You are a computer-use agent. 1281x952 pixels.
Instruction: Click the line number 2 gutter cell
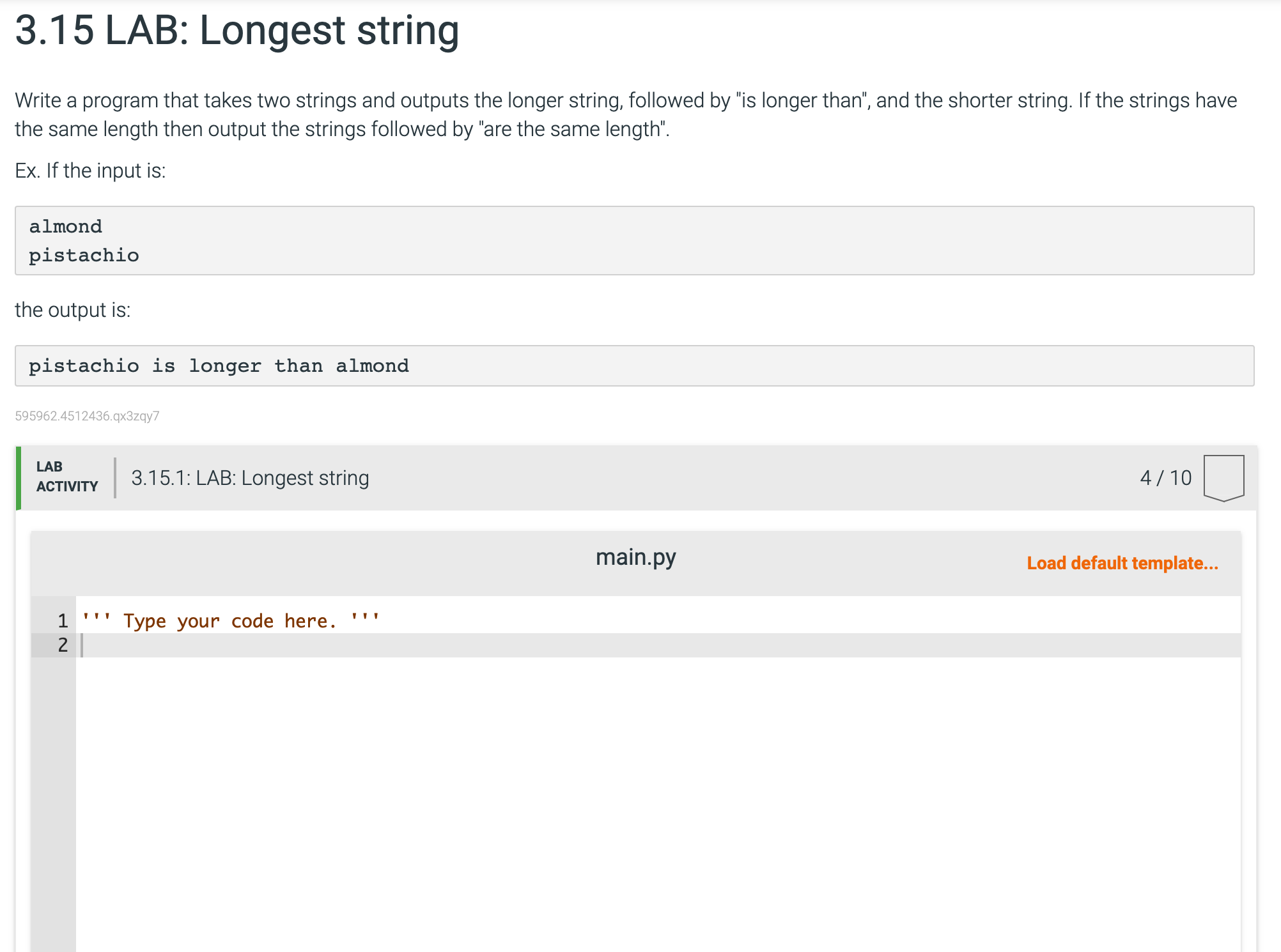[62, 645]
